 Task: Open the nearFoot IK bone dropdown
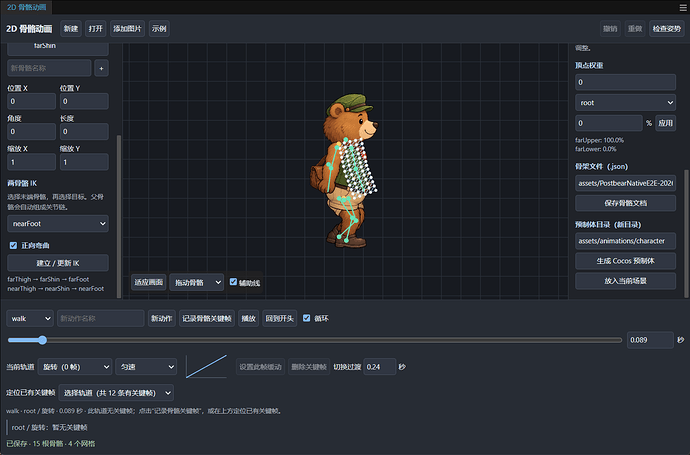click(x=58, y=224)
